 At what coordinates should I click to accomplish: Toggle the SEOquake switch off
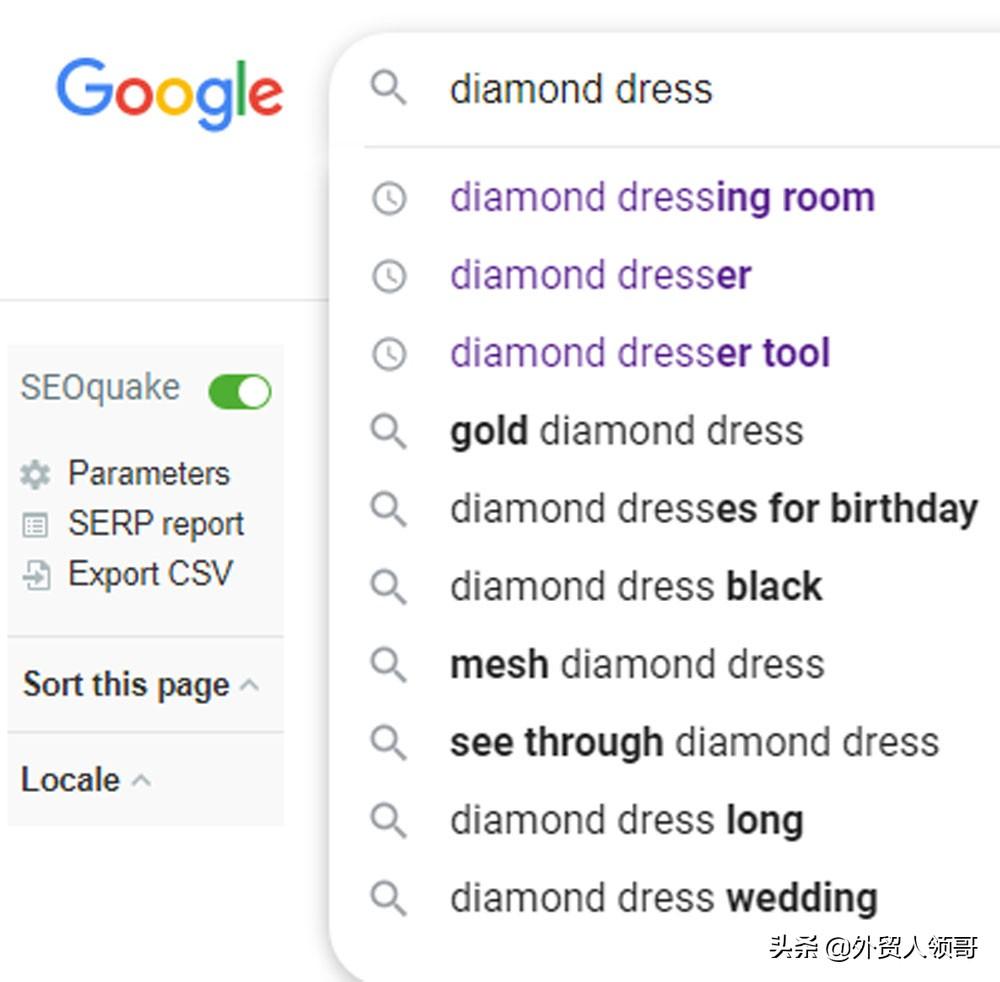240,391
